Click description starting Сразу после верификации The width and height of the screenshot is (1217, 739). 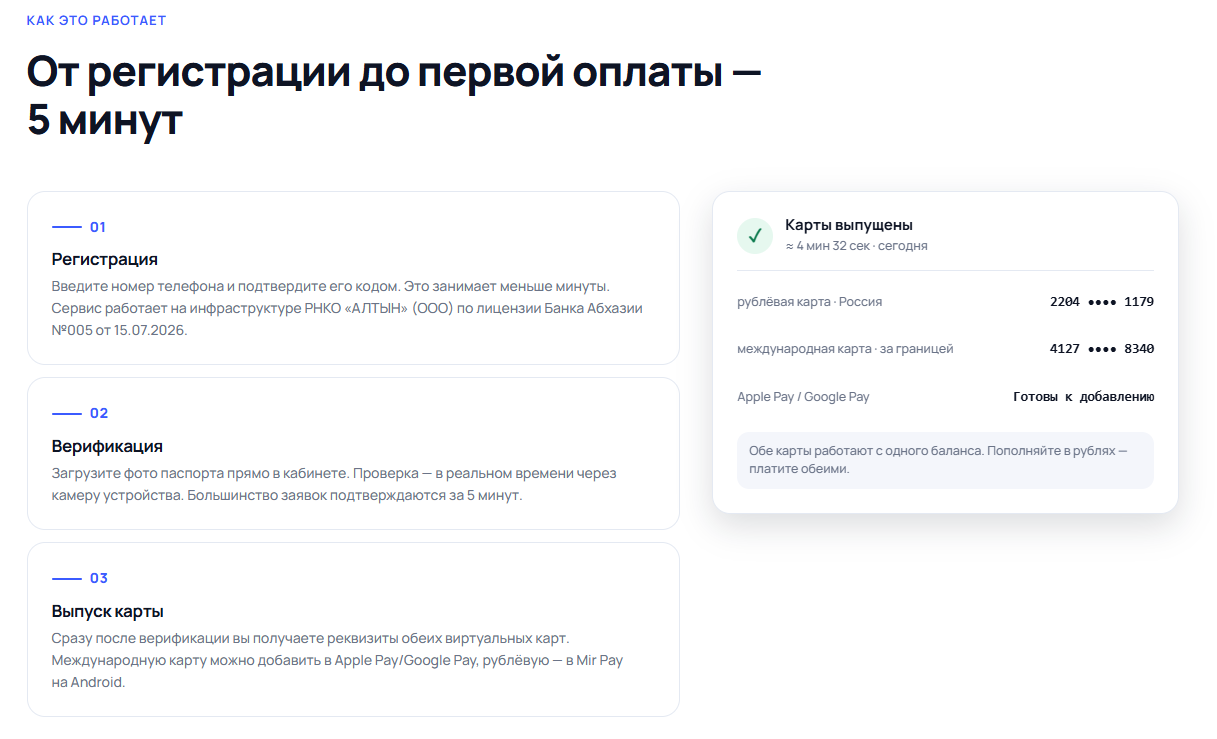tap(337, 660)
